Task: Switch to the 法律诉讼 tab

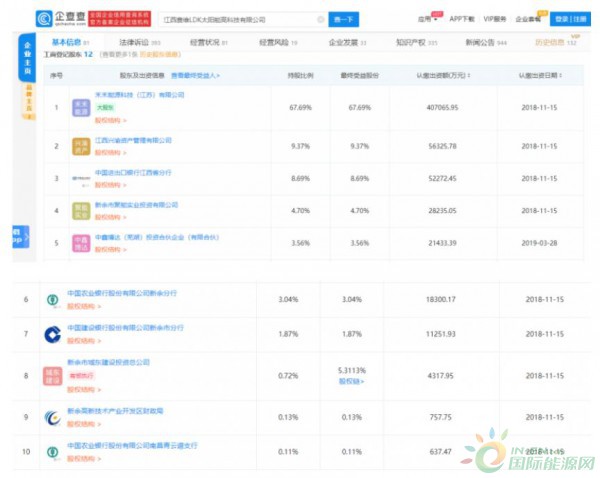Action: point(139,42)
